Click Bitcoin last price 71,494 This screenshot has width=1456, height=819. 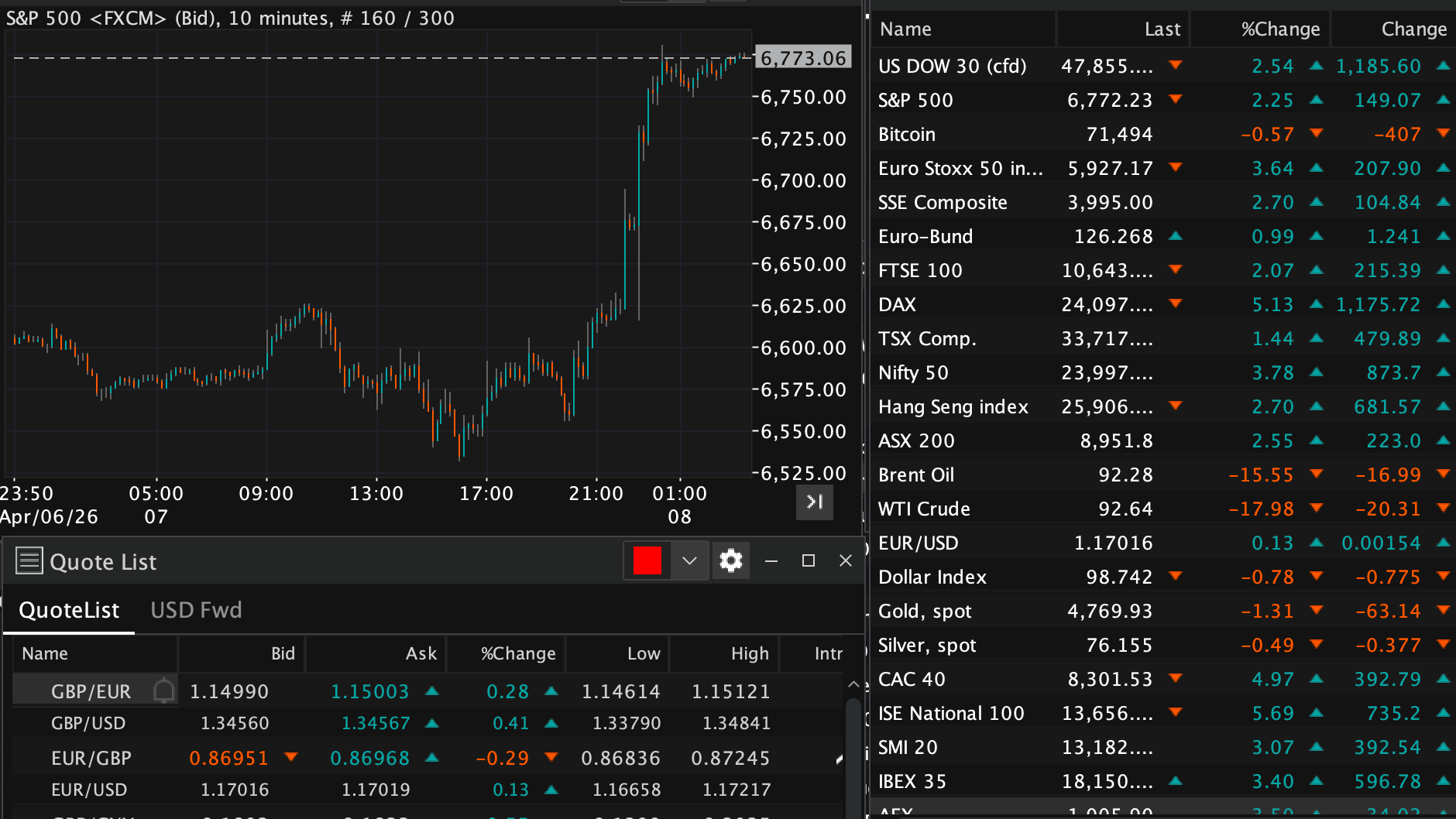coord(1119,134)
